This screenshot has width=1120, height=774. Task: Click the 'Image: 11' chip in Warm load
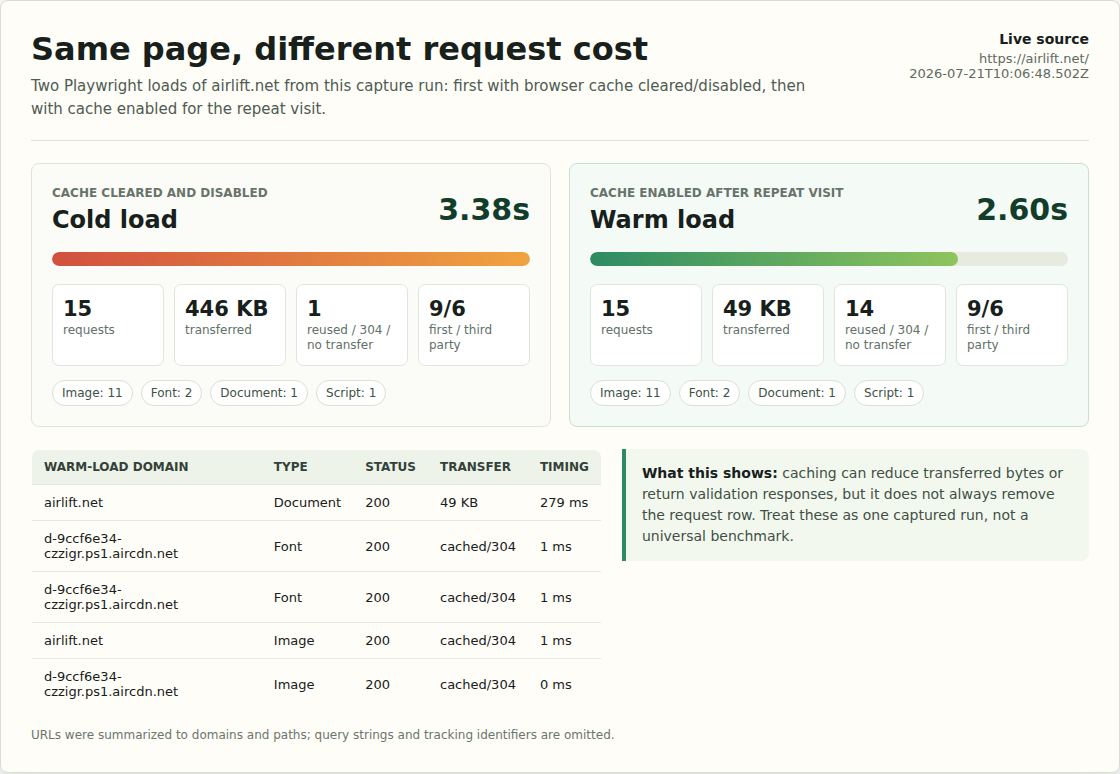630,393
